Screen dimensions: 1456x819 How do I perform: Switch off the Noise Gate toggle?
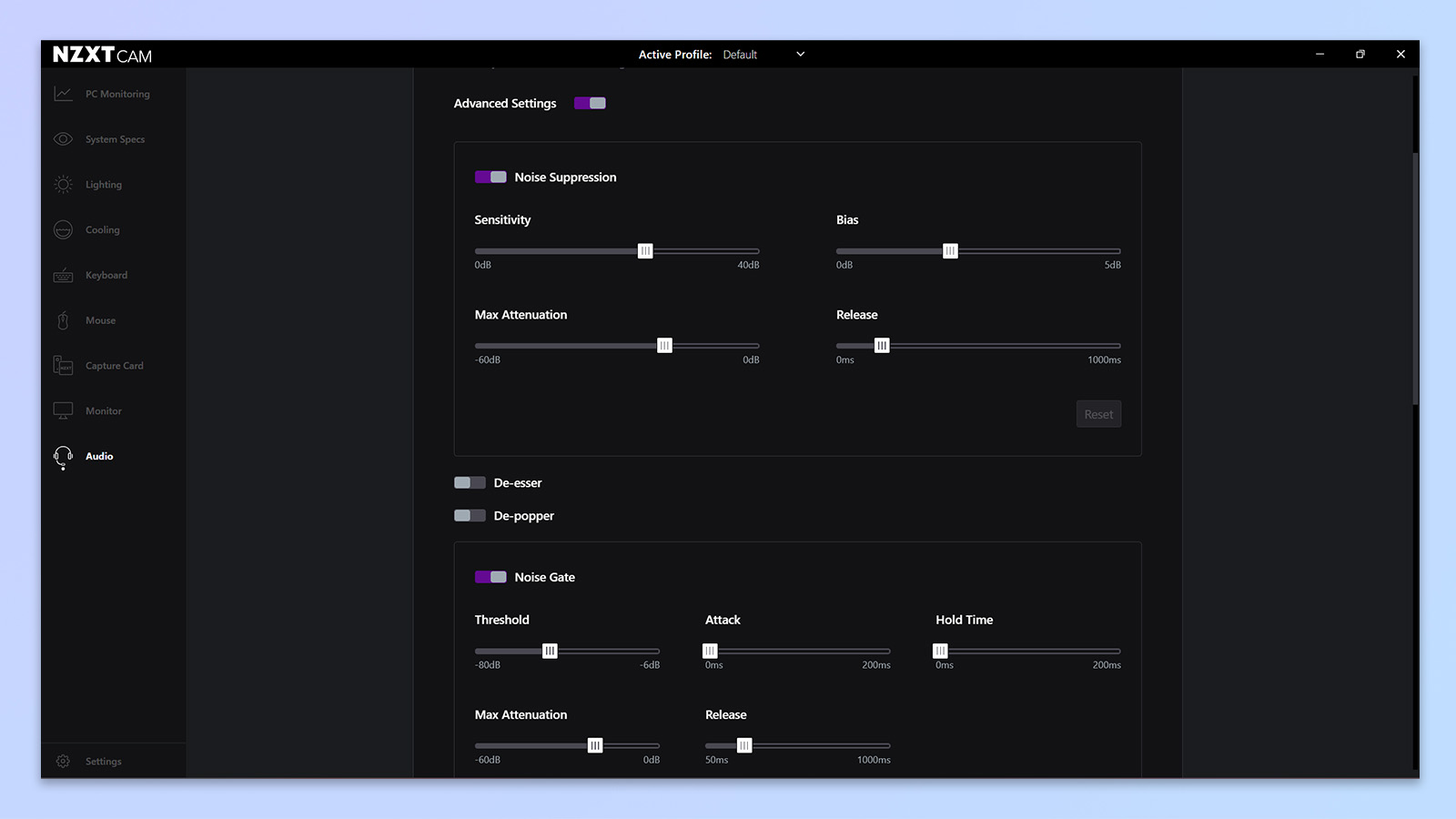(x=490, y=577)
